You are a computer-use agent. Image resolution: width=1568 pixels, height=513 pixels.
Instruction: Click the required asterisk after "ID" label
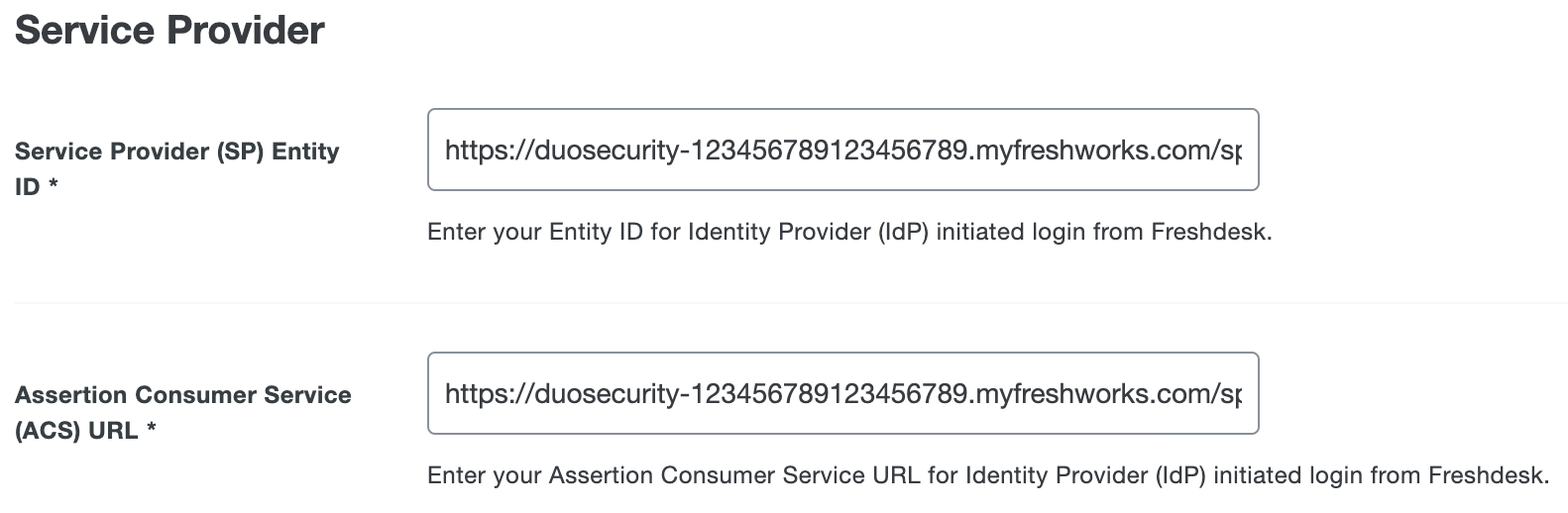(x=54, y=187)
